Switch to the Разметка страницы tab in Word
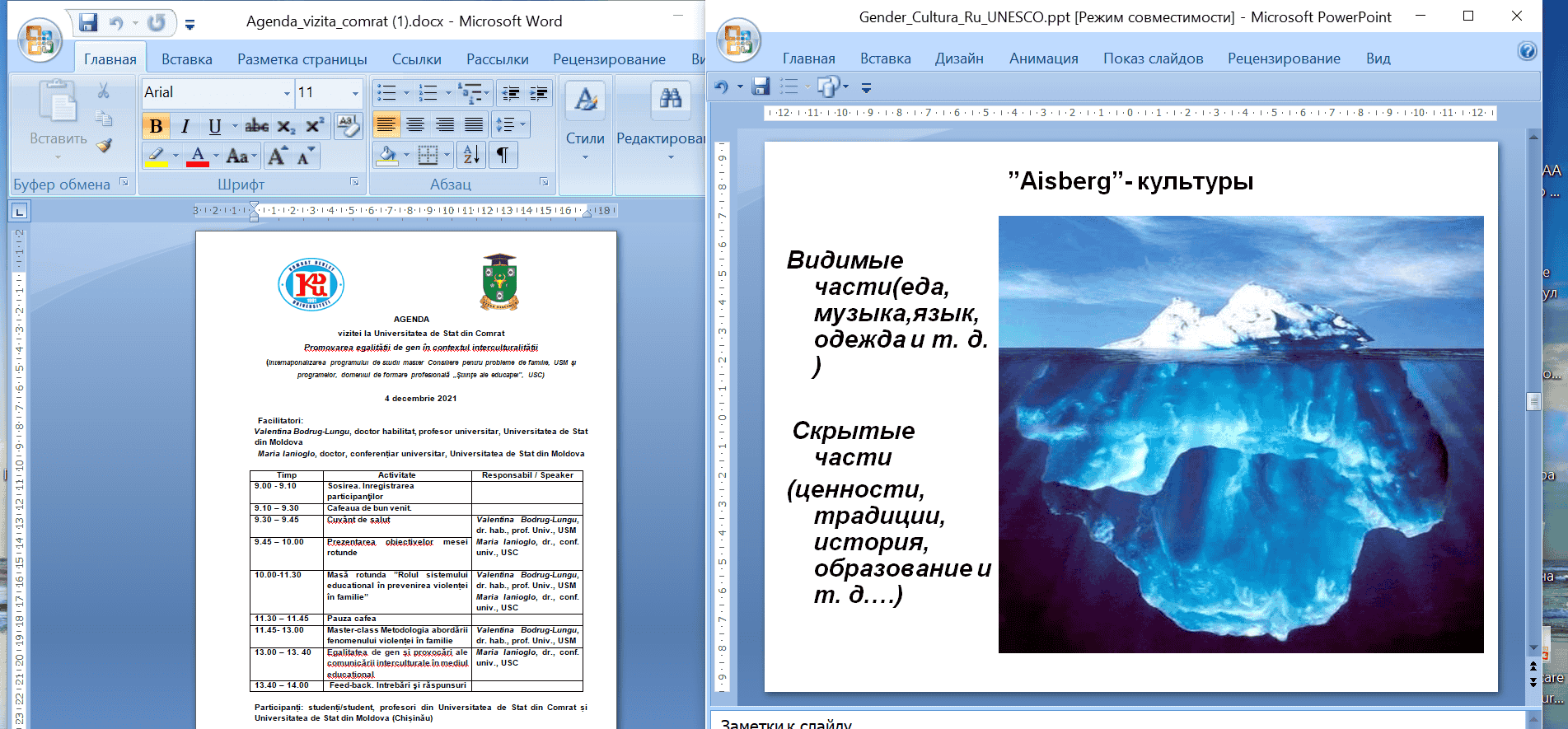 pyautogui.click(x=302, y=59)
